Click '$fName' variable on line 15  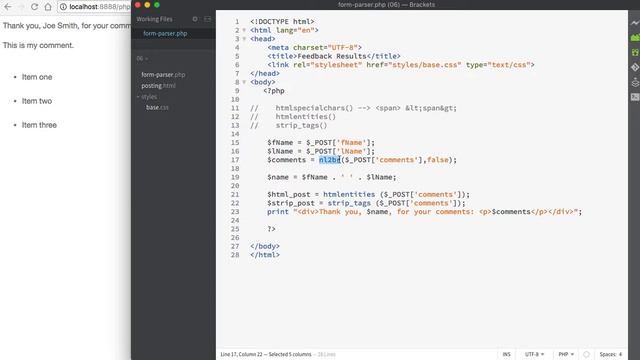pos(280,142)
